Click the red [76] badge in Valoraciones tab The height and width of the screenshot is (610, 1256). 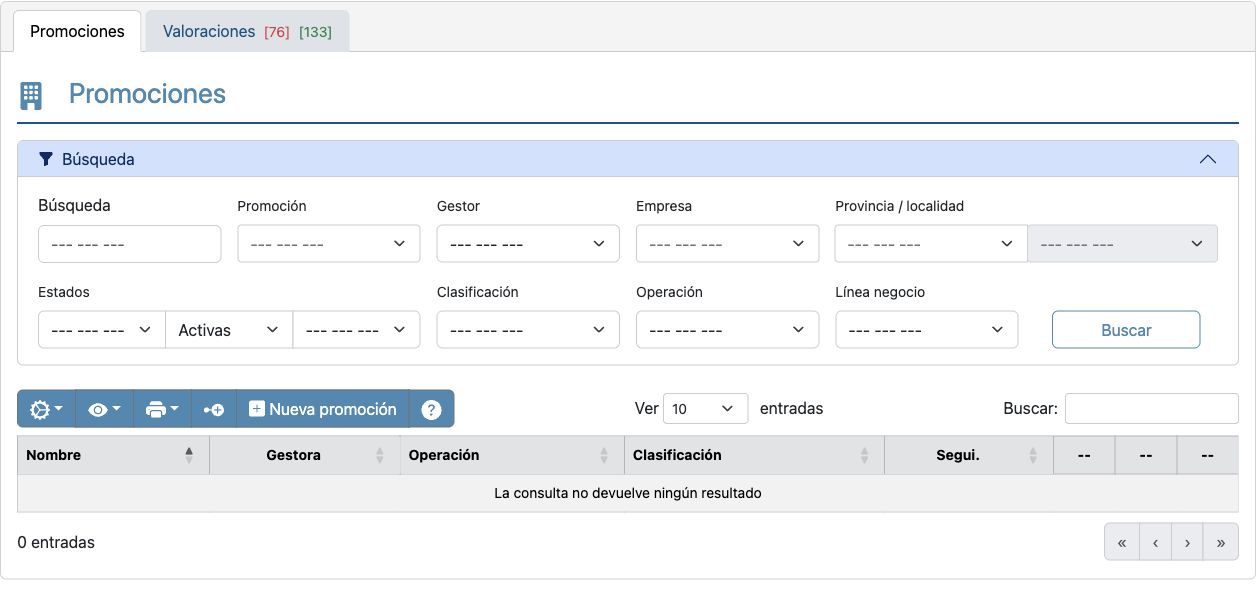coord(277,32)
